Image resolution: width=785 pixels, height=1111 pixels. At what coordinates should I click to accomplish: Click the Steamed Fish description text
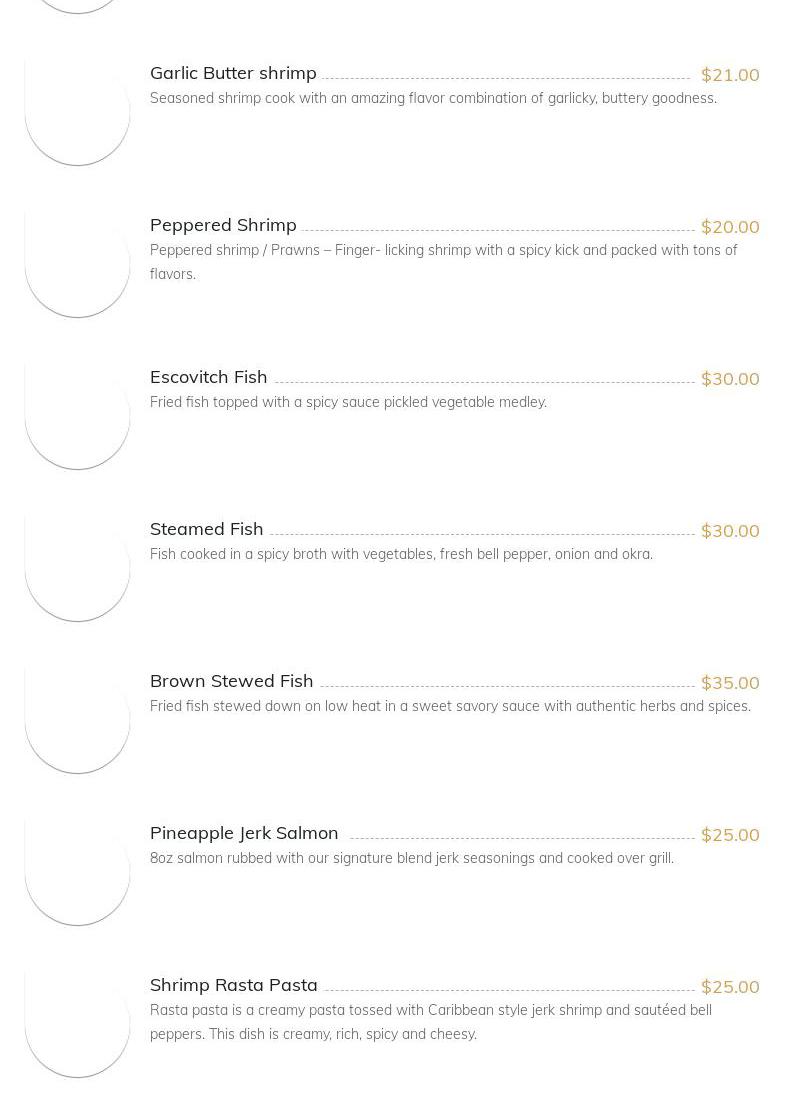click(x=401, y=554)
